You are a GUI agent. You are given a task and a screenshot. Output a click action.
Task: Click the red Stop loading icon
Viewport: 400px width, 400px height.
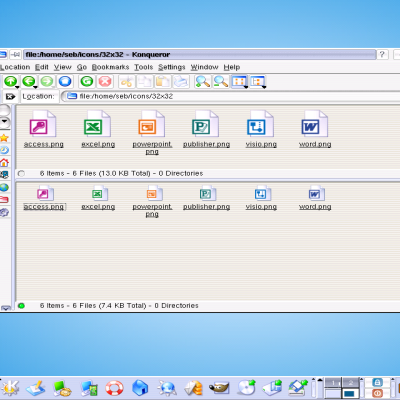[x=105, y=81]
